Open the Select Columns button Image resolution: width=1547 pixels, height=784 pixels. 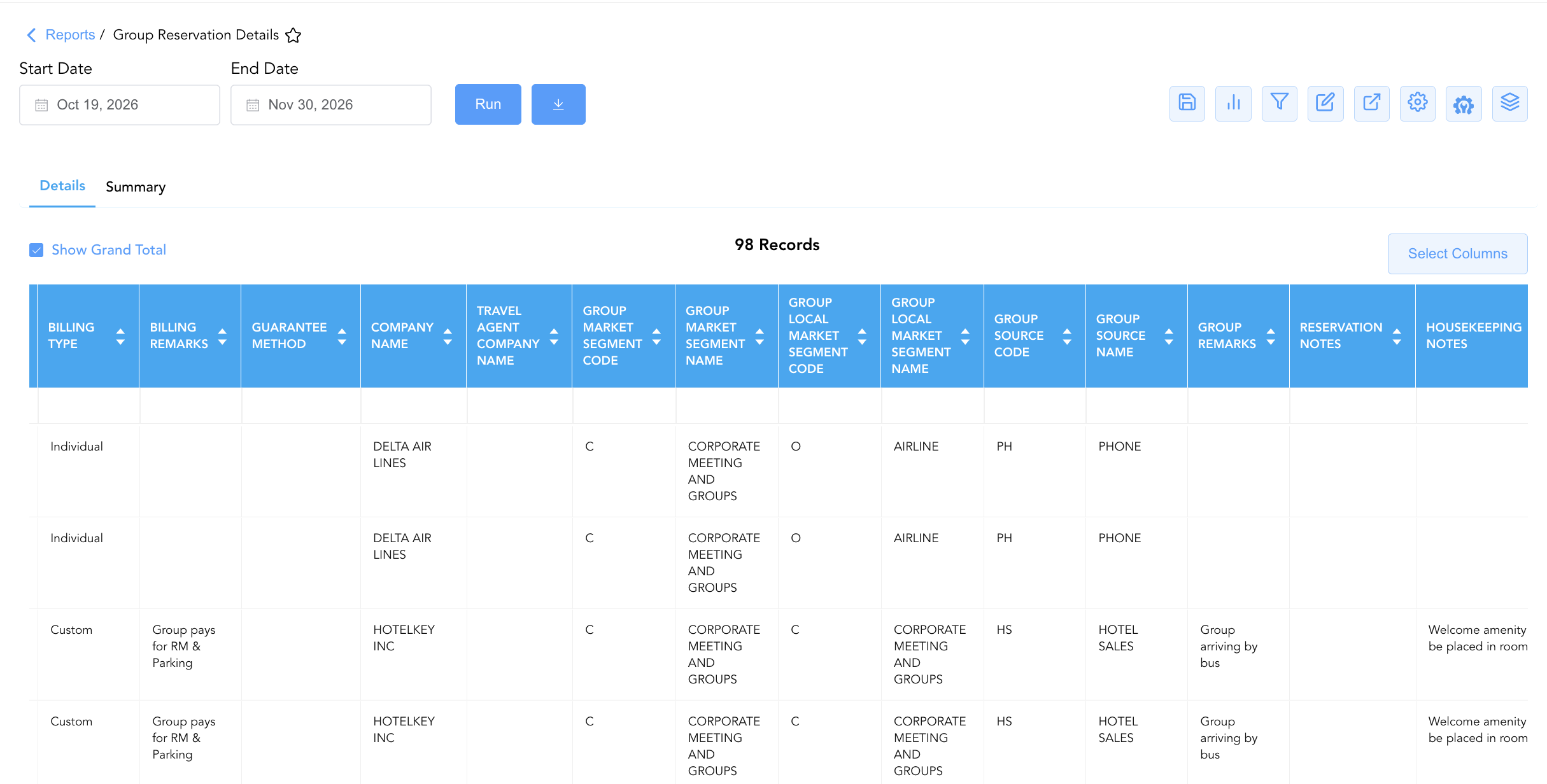coord(1457,254)
